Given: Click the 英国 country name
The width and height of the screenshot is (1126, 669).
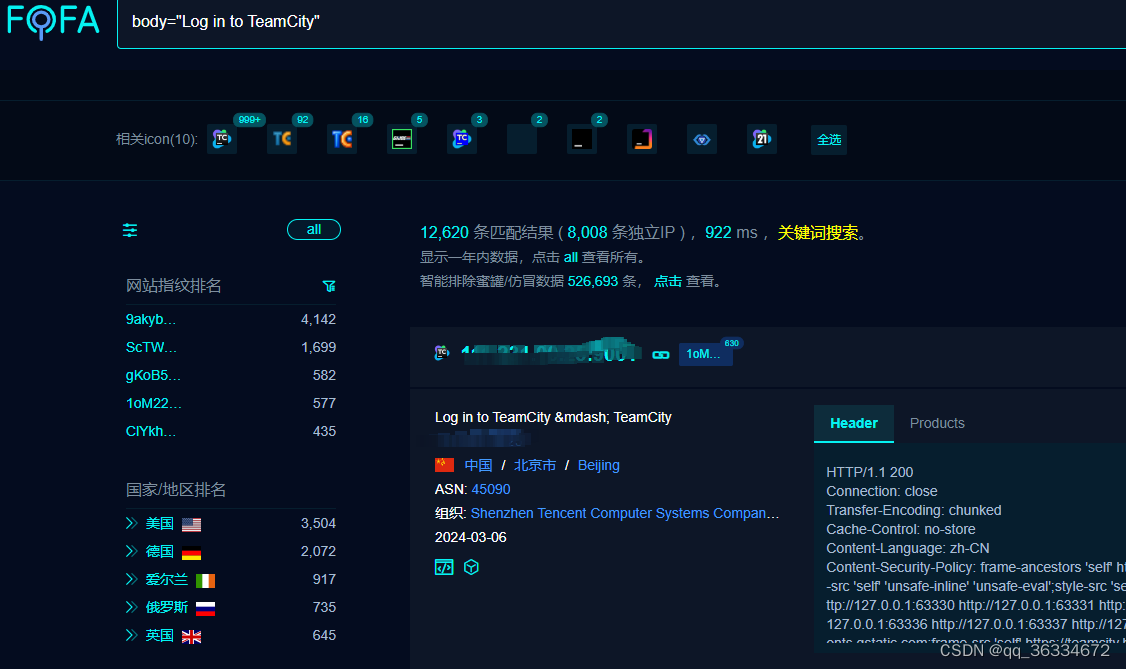Looking at the screenshot, I should 159,635.
